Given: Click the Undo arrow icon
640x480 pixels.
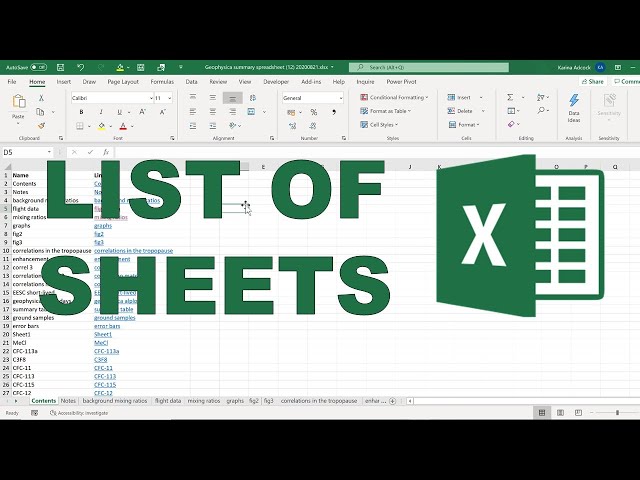Looking at the screenshot, I should click(x=80, y=67).
